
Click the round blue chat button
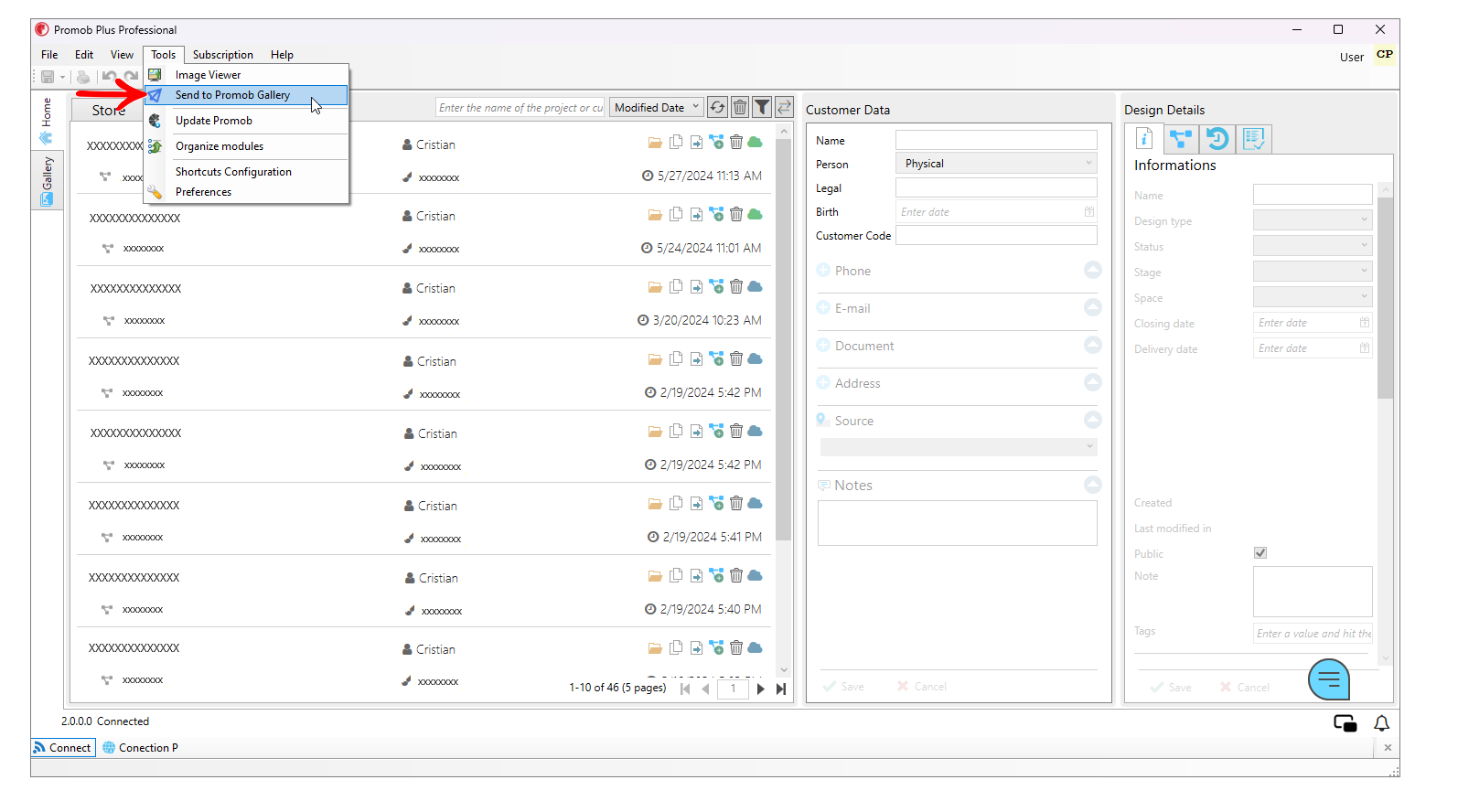(x=1329, y=679)
